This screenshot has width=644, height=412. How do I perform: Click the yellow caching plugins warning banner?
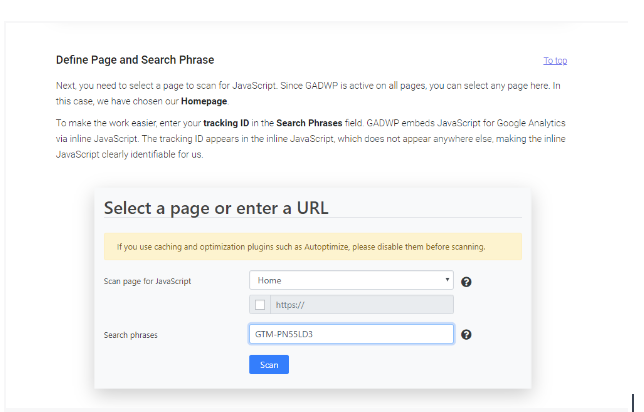313,246
